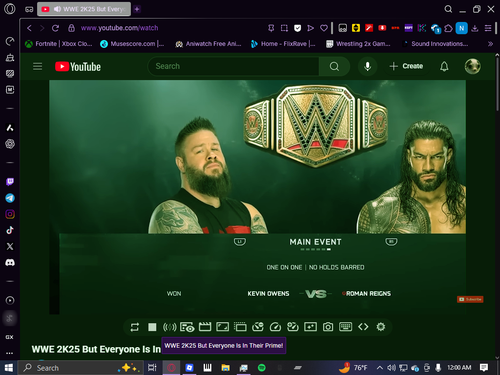Focus the YouTube Search field
Viewport: 500px width, 375px height.
tap(233, 66)
